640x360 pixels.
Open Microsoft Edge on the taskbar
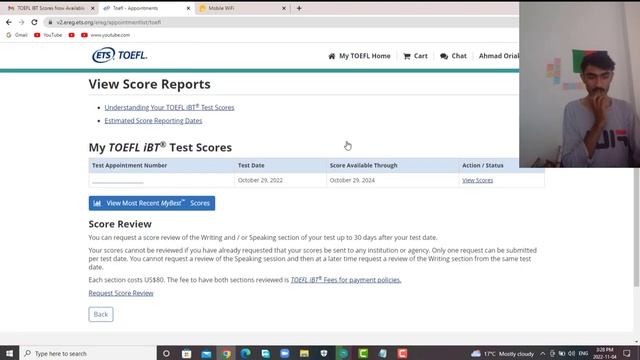pyautogui.click(x=245, y=353)
